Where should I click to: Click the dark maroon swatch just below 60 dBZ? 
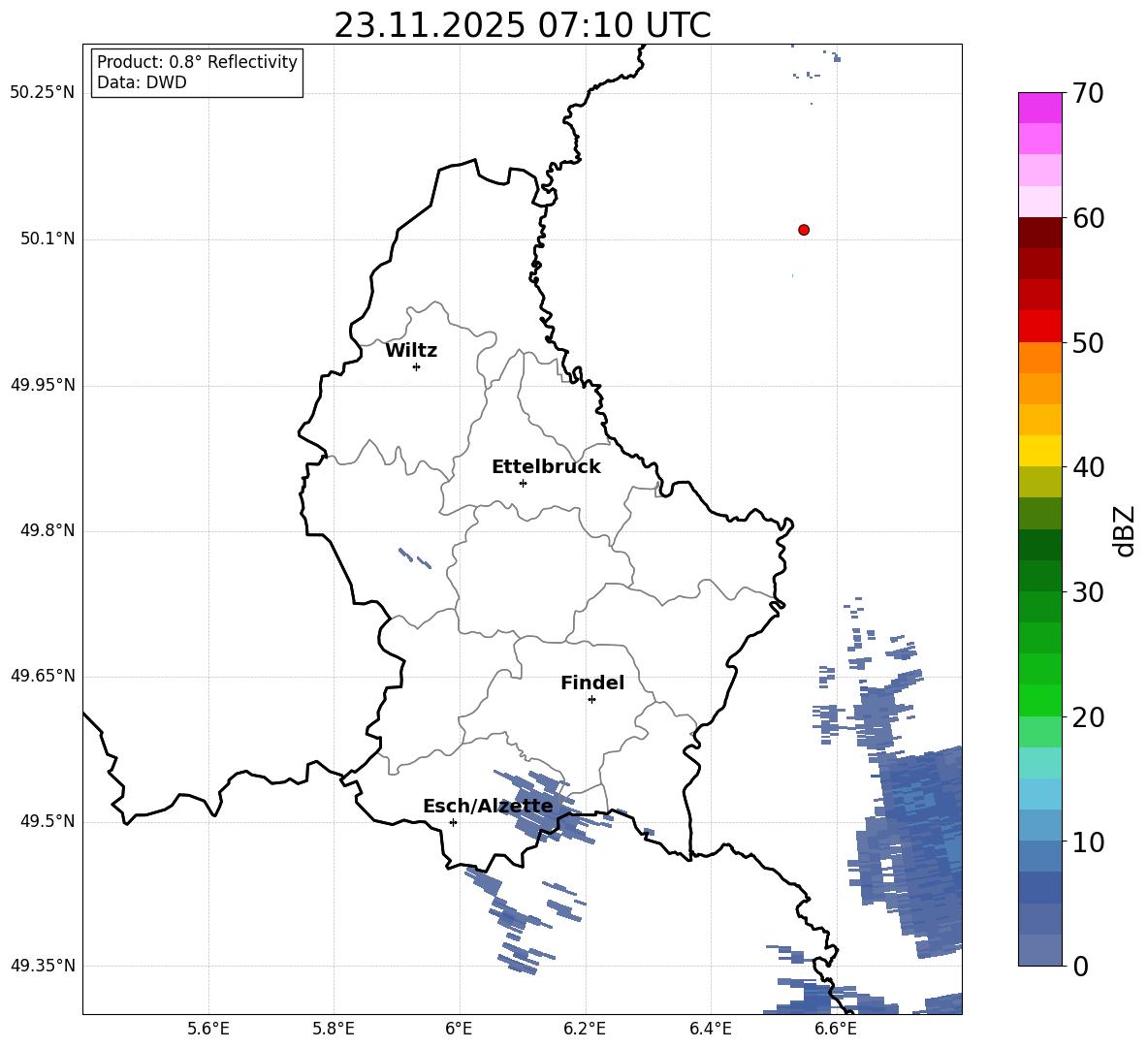pos(1040,232)
